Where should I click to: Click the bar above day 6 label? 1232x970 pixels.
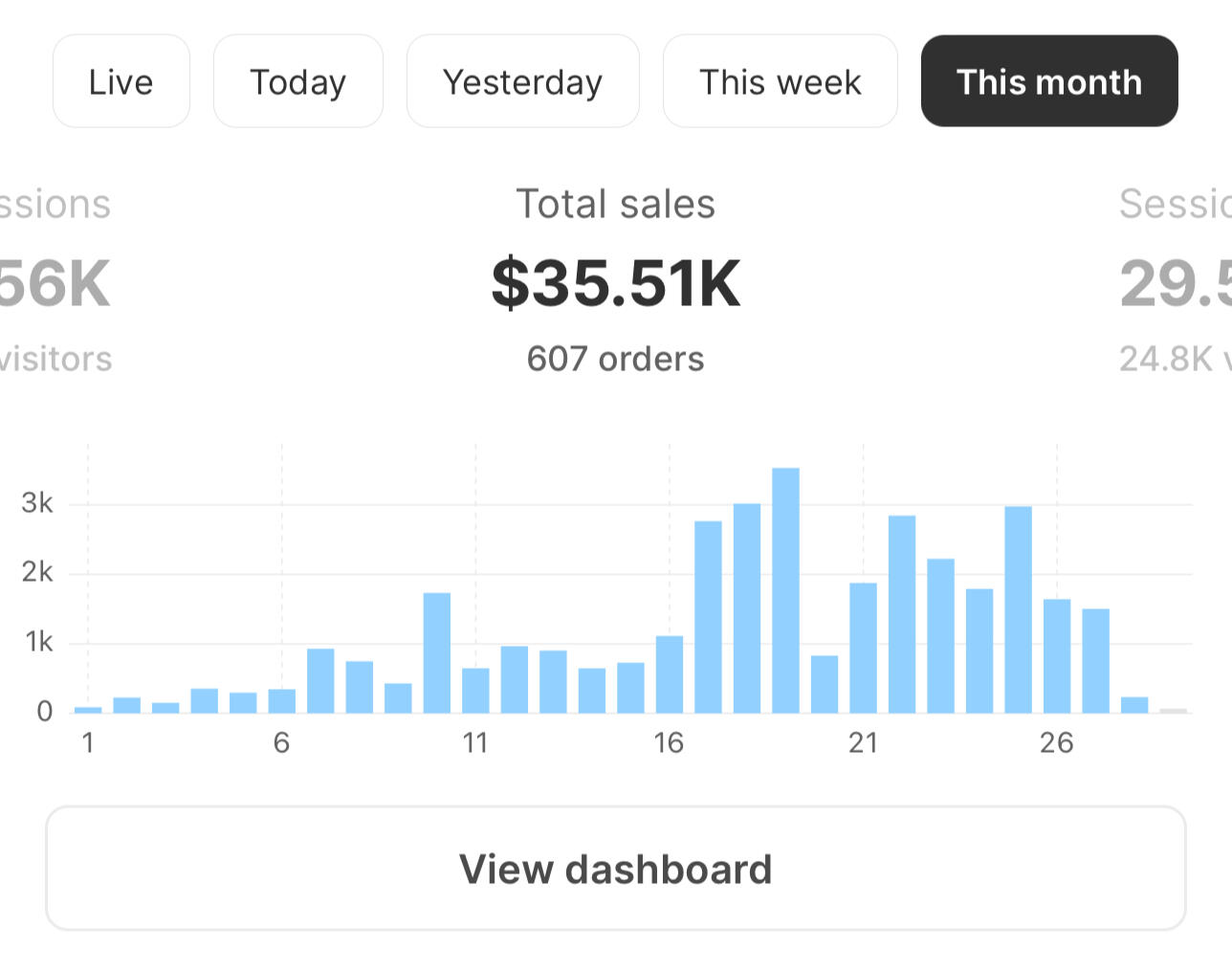pyautogui.click(x=282, y=701)
